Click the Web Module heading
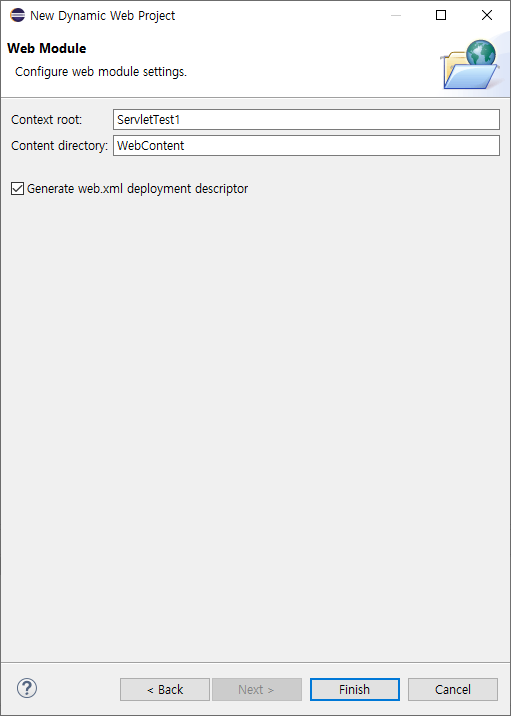The image size is (511, 716). coord(47,48)
